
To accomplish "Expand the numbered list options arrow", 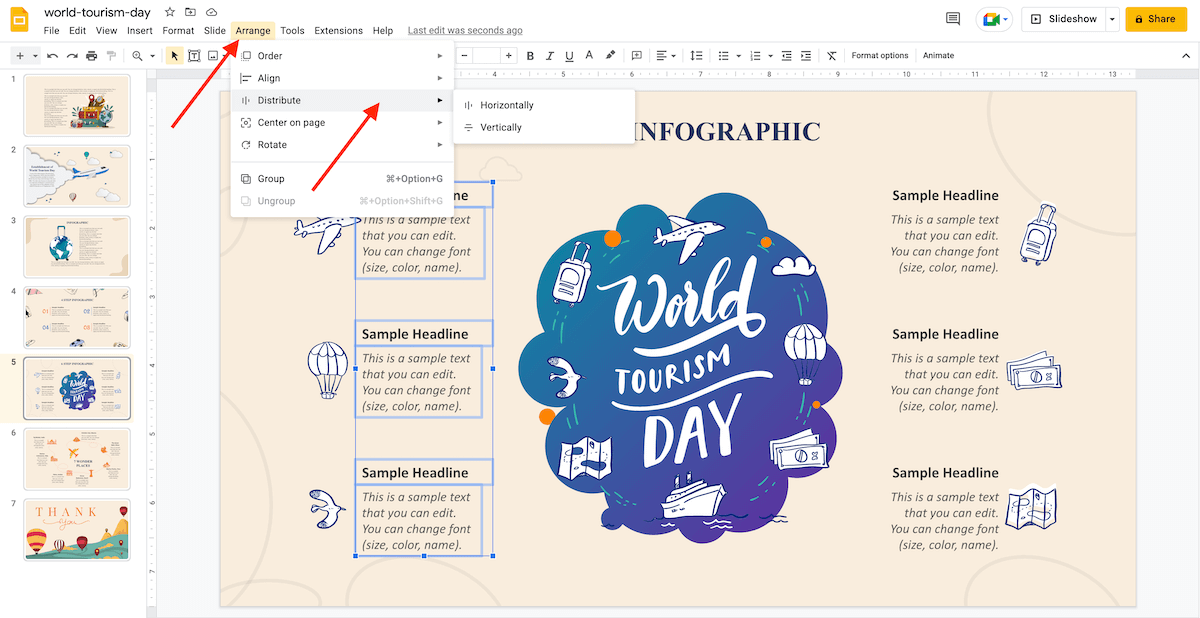I will click(x=769, y=56).
